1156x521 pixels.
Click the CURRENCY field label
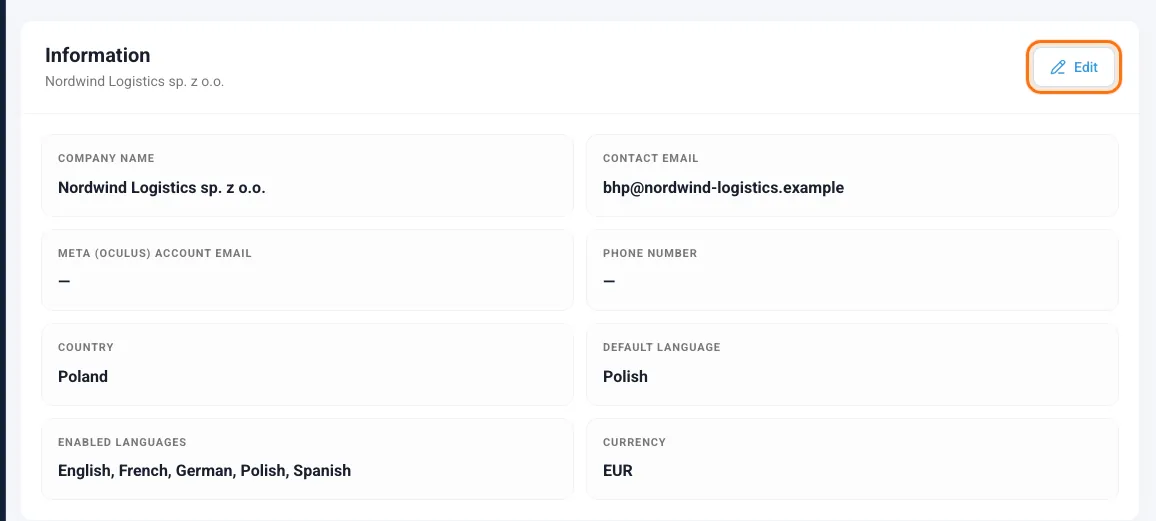(x=634, y=442)
